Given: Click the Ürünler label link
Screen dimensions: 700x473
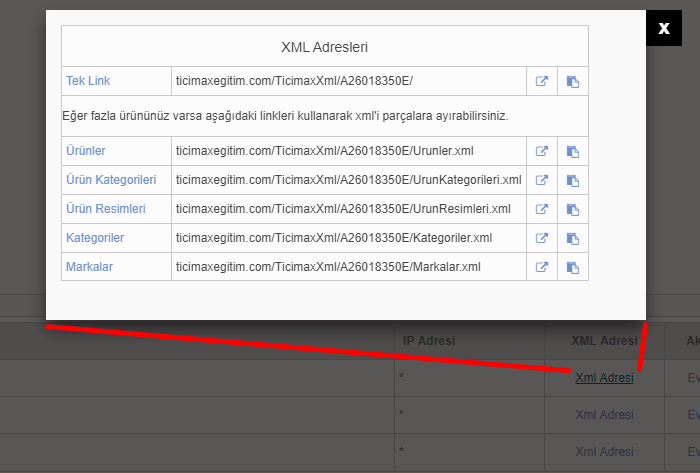Looking at the screenshot, I should [x=86, y=151].
